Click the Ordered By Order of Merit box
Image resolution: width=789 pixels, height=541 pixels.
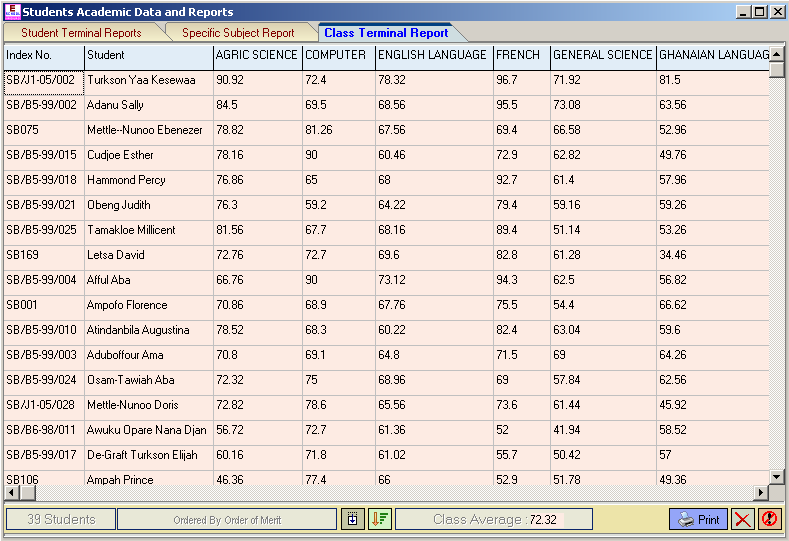[x=227, y=519]
